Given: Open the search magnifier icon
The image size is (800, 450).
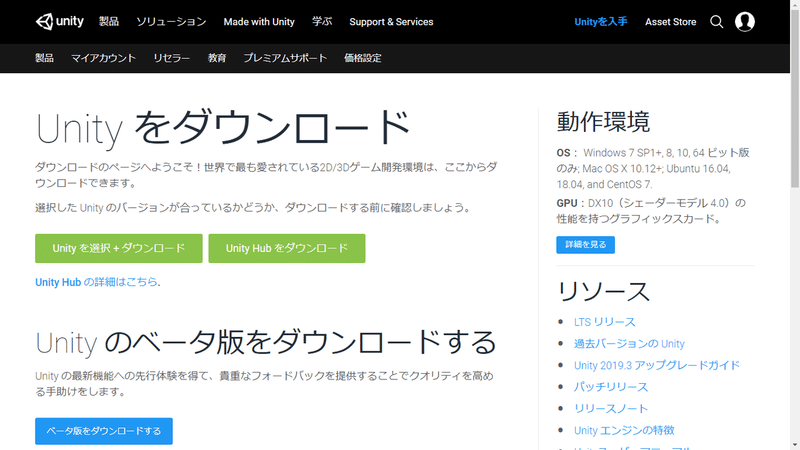Looking at the screenshot, I should (x=716, y=22).
